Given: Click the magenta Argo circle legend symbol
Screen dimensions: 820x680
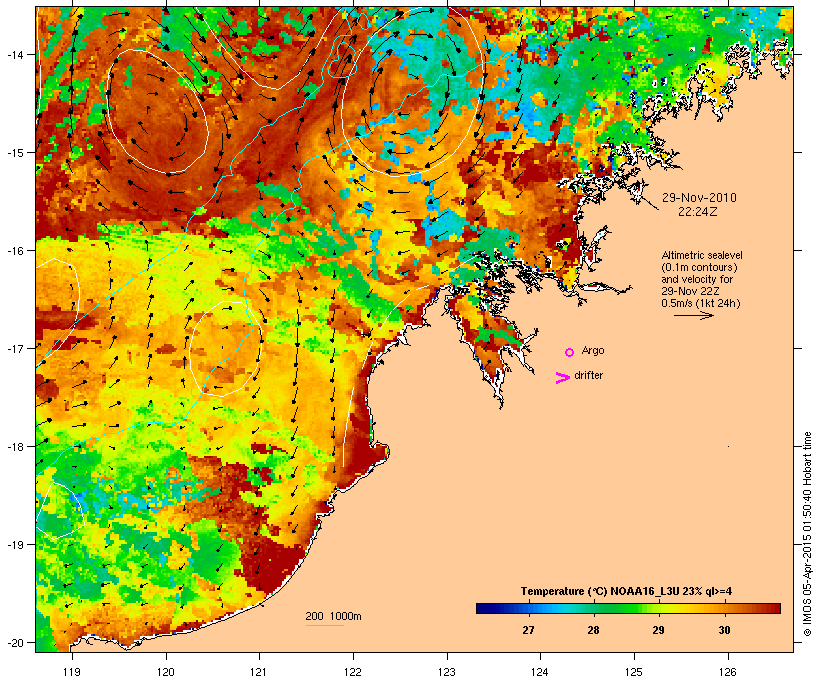Looking at the screenshot, I should coord(570,352).
